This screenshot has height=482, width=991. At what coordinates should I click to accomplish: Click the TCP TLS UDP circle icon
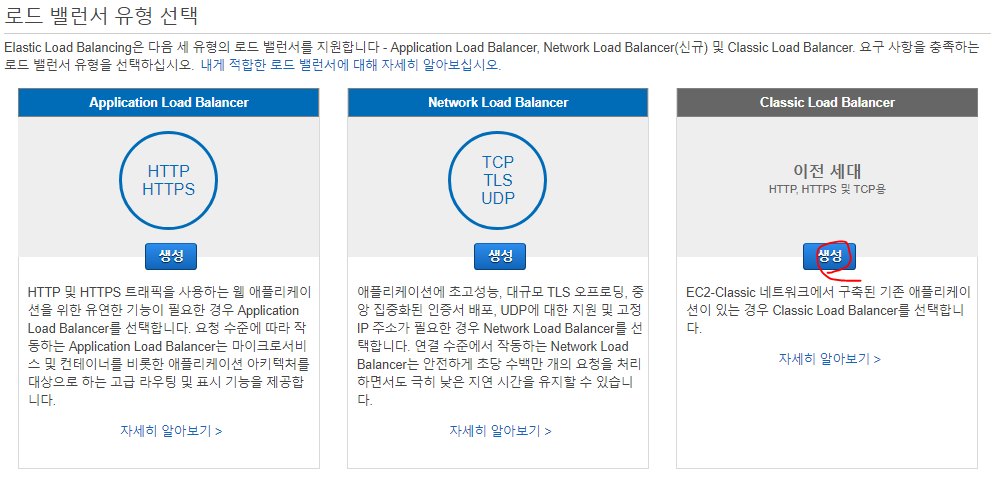click(x=498, y=180)
